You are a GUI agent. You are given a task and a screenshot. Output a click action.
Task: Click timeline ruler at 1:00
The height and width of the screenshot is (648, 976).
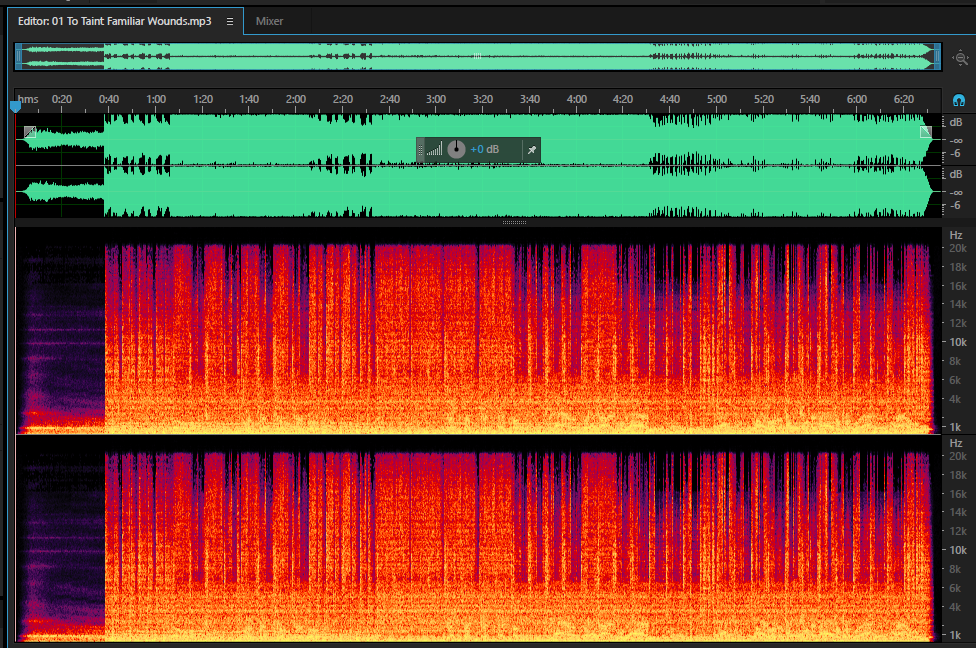pyautogui.click(x=156, y=100)
